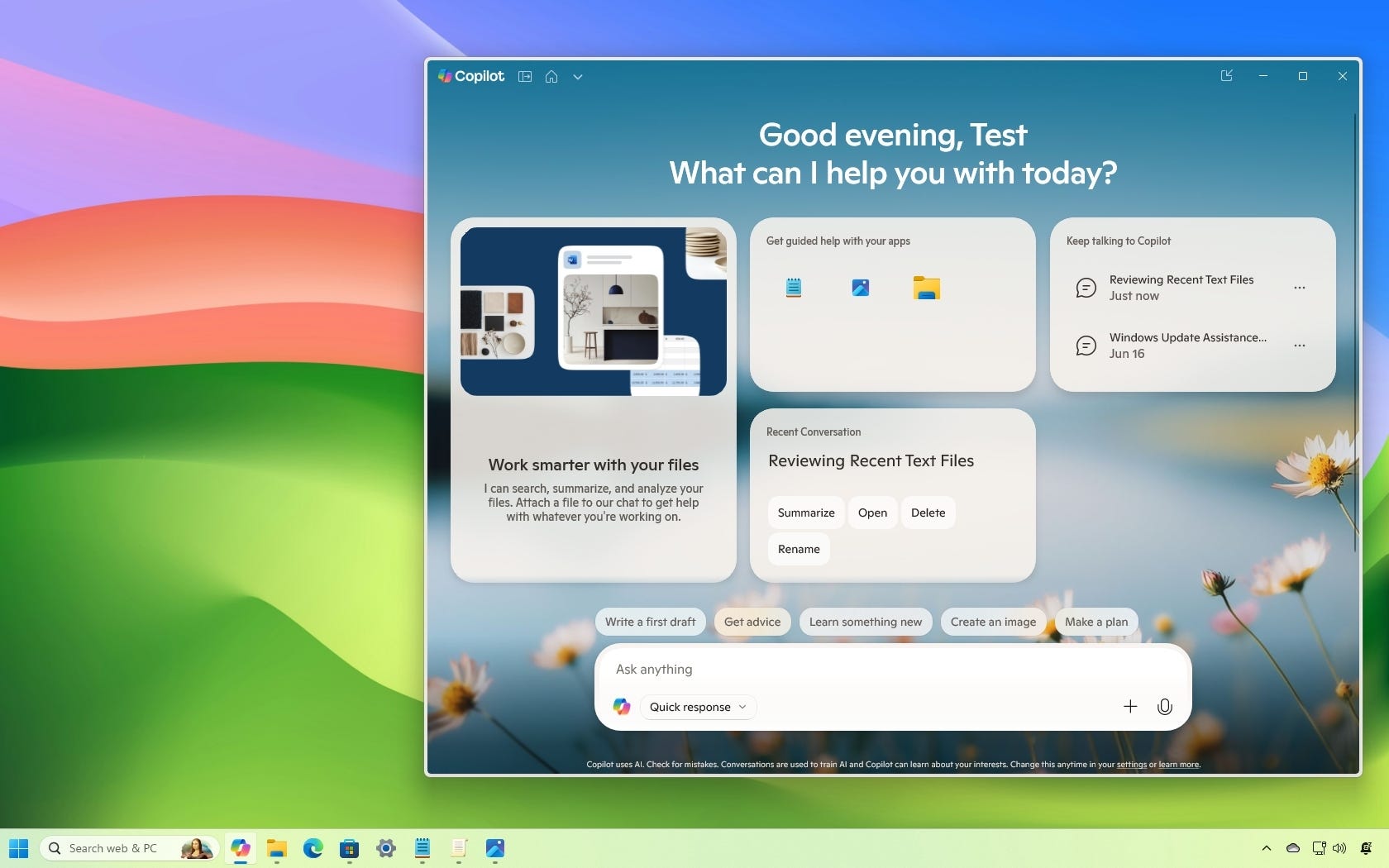Open Copilot from the taskbar

(x=241, y=848)
